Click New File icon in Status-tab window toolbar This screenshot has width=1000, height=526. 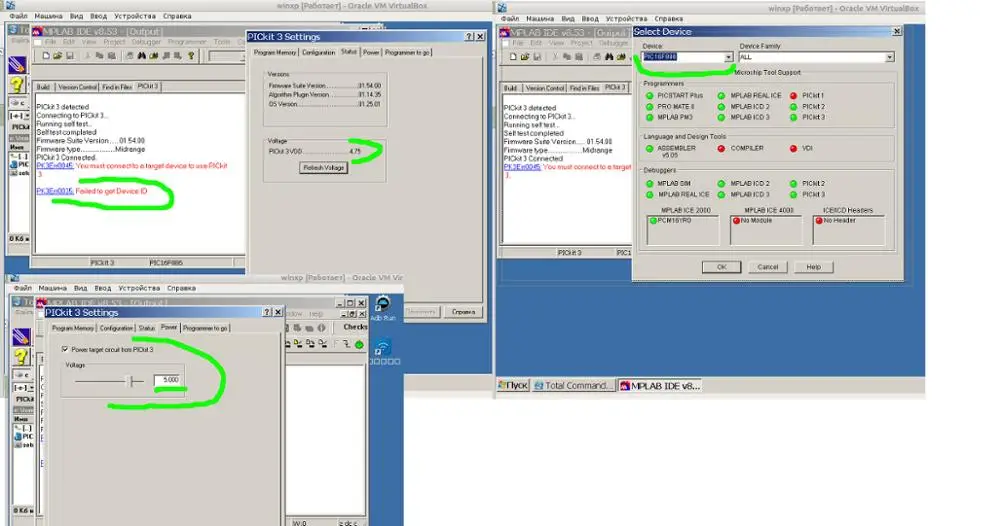point(46,56)
